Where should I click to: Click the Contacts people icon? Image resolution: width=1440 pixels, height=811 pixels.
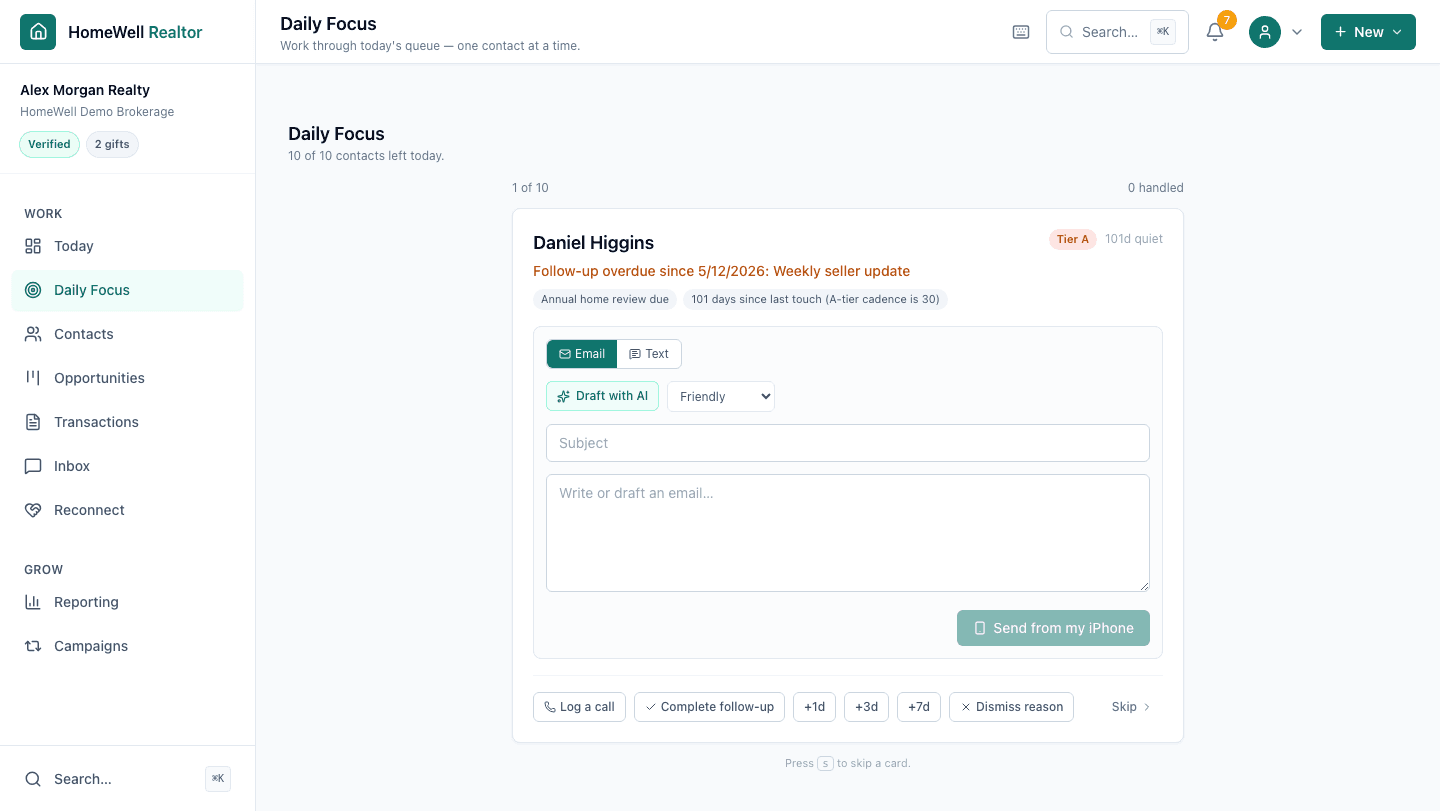pyautogui.click(x=33, y=334)
